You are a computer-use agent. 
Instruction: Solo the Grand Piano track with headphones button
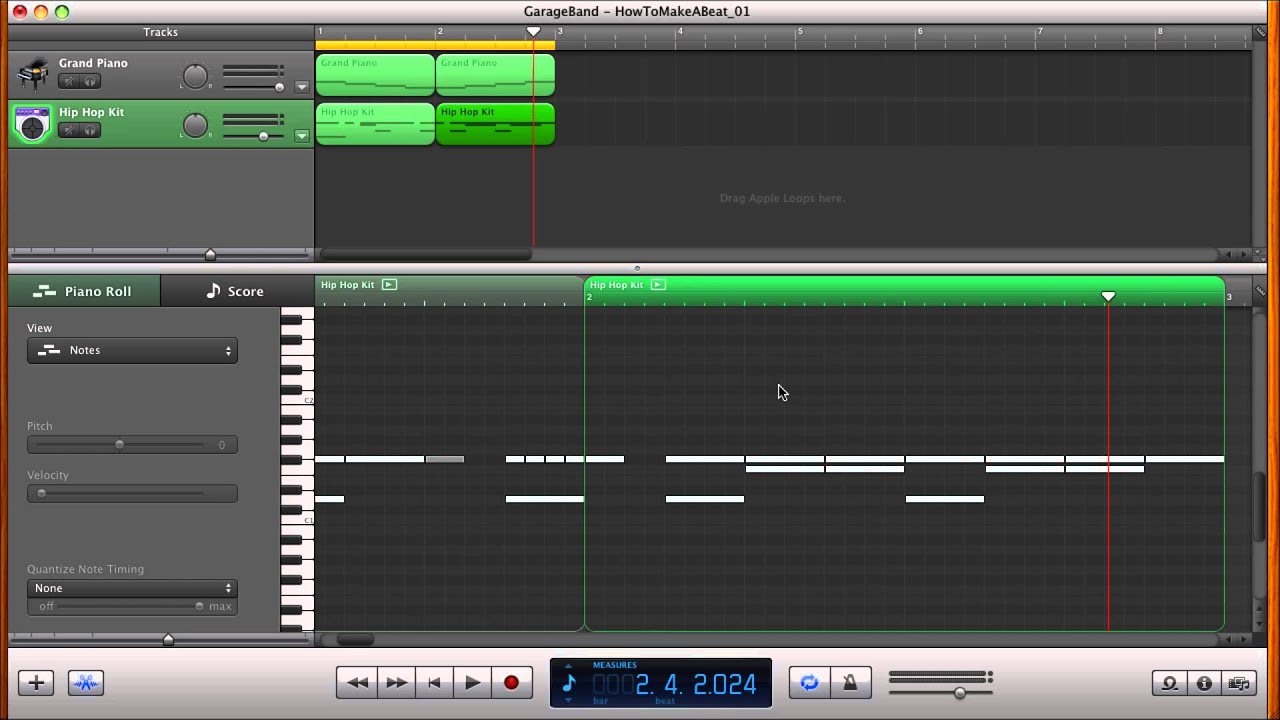(x=90, y=81)
